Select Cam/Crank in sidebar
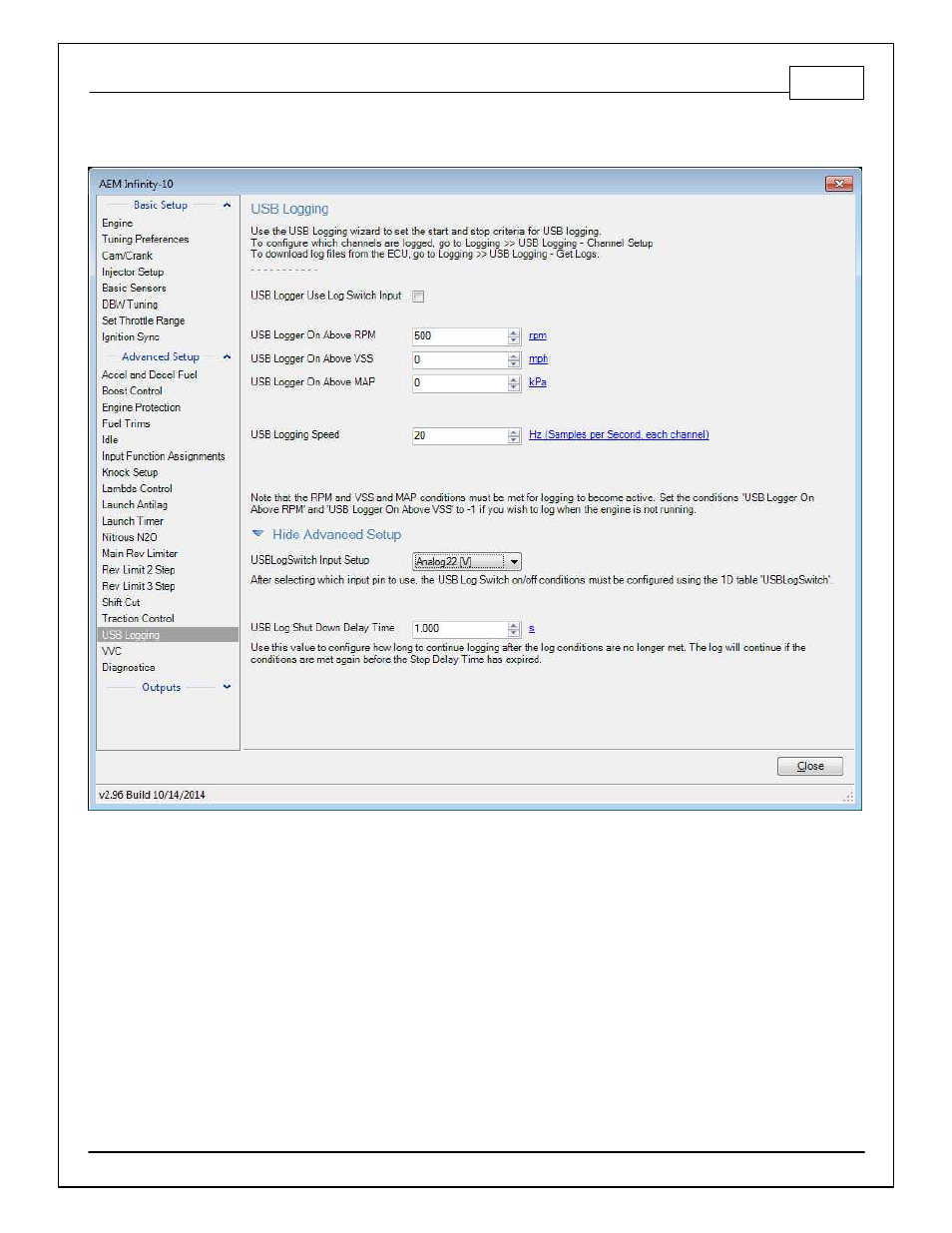 pos(127,257)
